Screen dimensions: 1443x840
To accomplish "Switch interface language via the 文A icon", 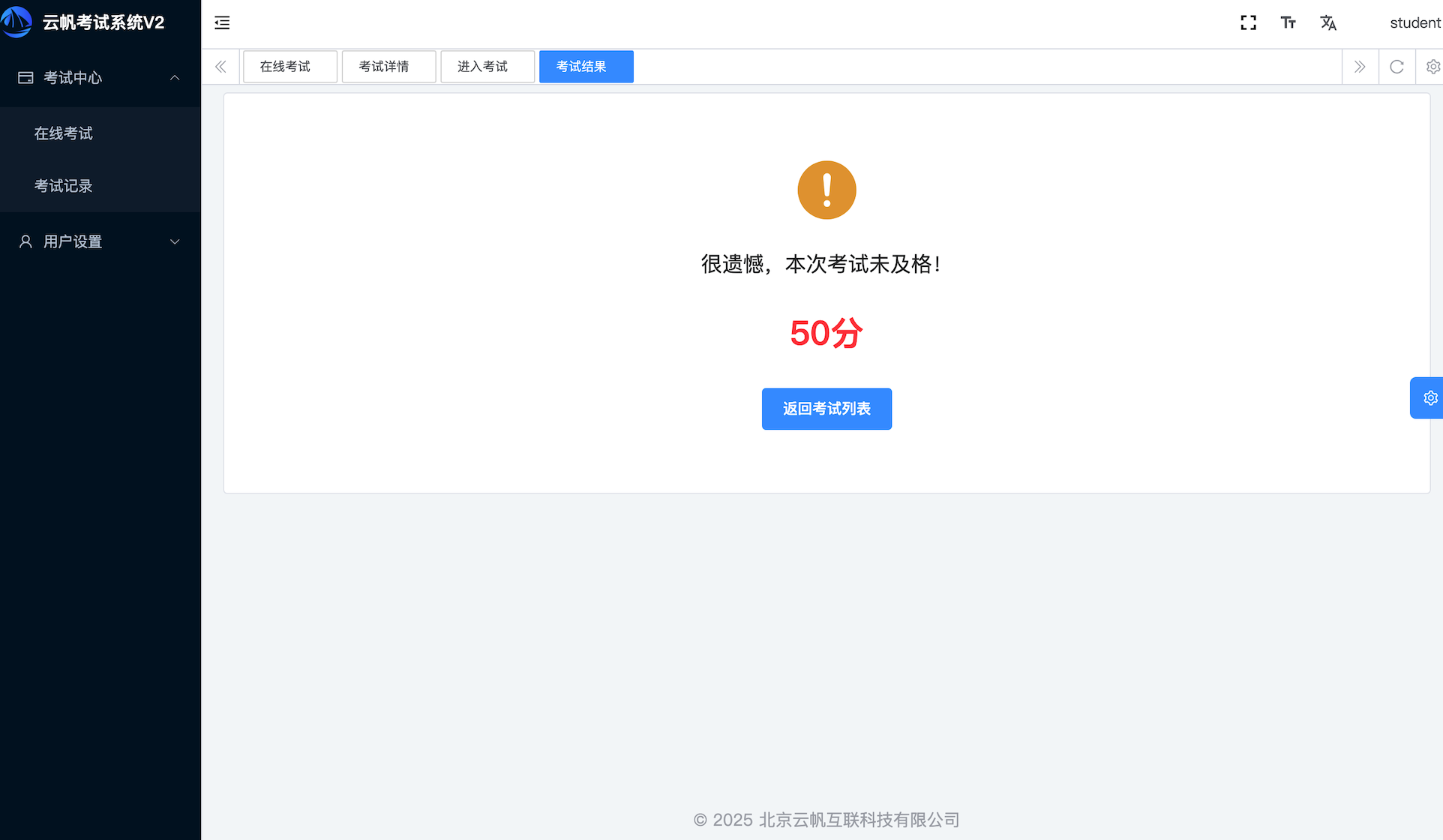I will [x=1327, y=22].
